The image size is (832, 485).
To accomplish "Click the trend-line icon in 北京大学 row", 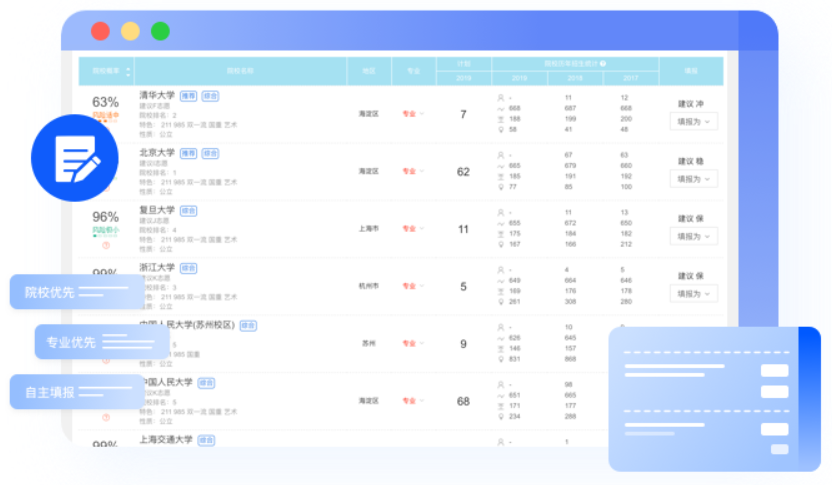I will pyautogui.click(x=500, y=166).
